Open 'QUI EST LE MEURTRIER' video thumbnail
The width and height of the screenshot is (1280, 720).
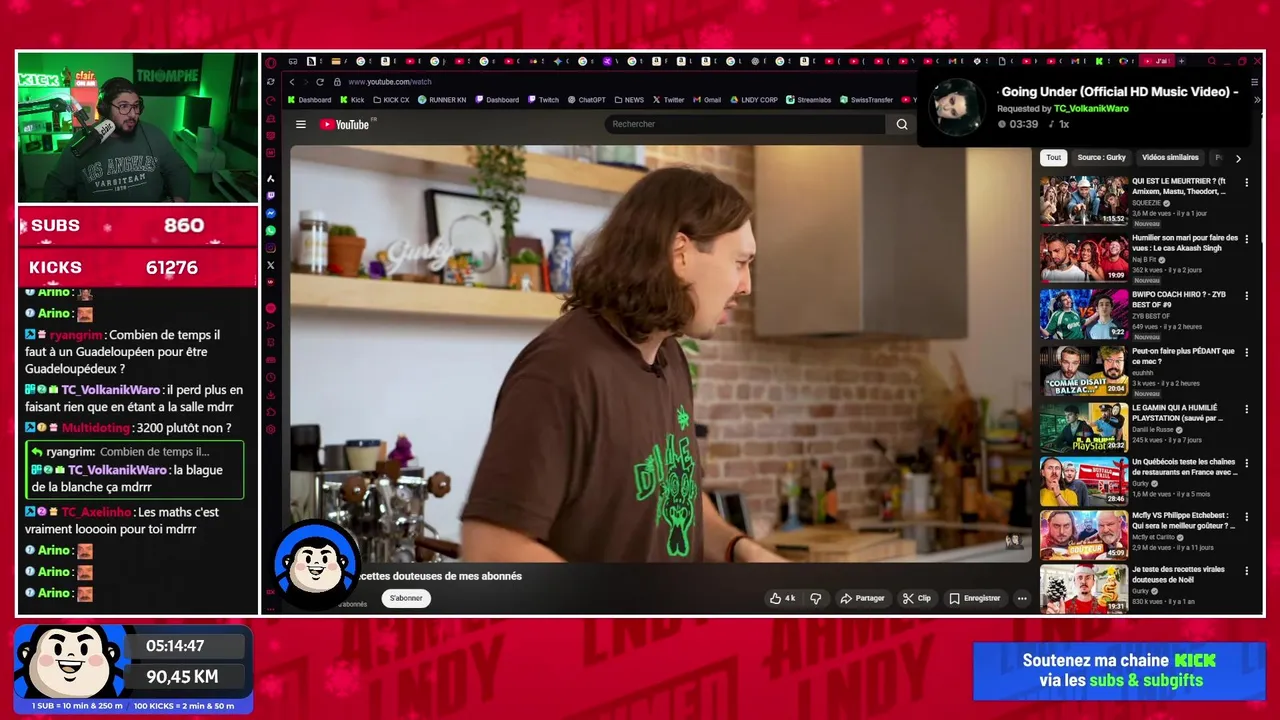pyautogui.click(x=1083, y=201)
